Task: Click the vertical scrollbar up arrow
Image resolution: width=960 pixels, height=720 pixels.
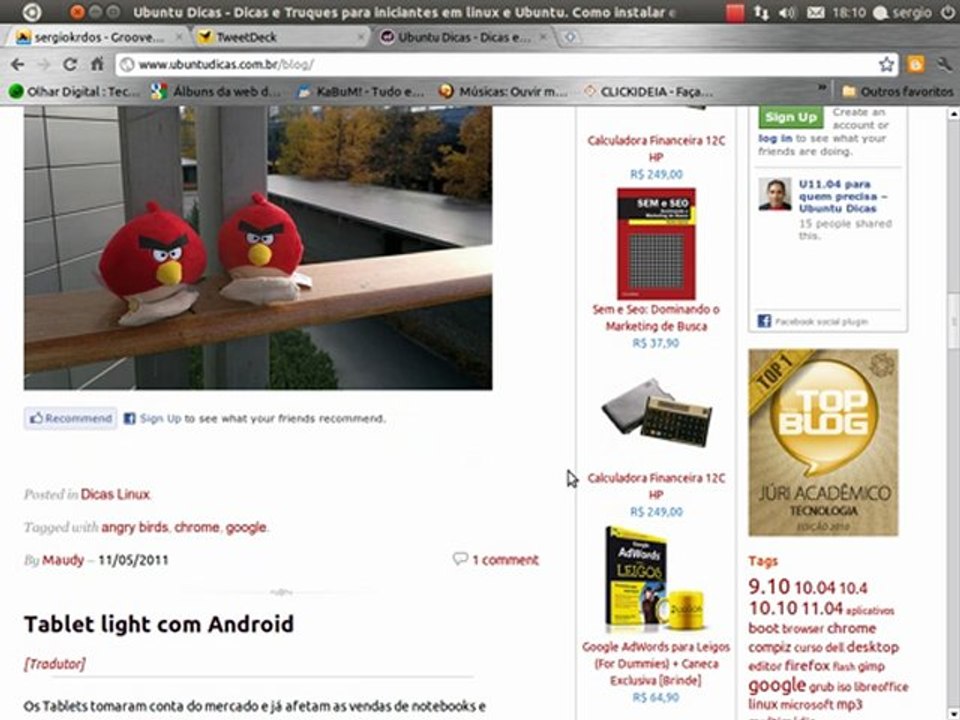Action: (953, 113)
